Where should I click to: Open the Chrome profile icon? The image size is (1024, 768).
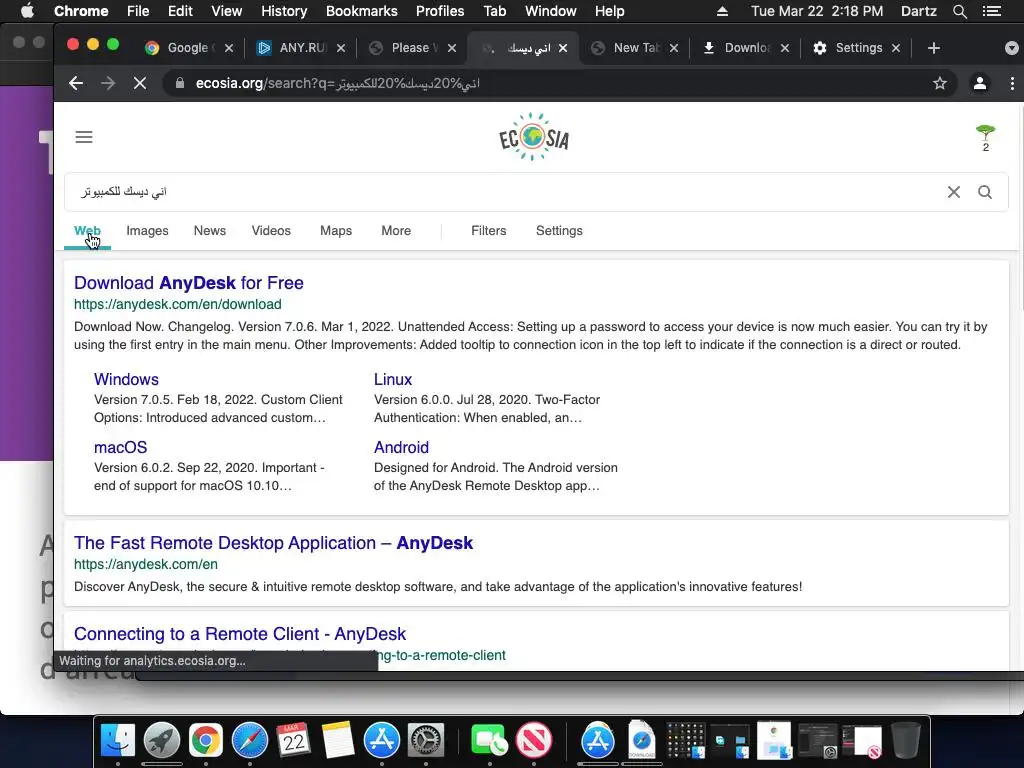[x=980, y=84]
